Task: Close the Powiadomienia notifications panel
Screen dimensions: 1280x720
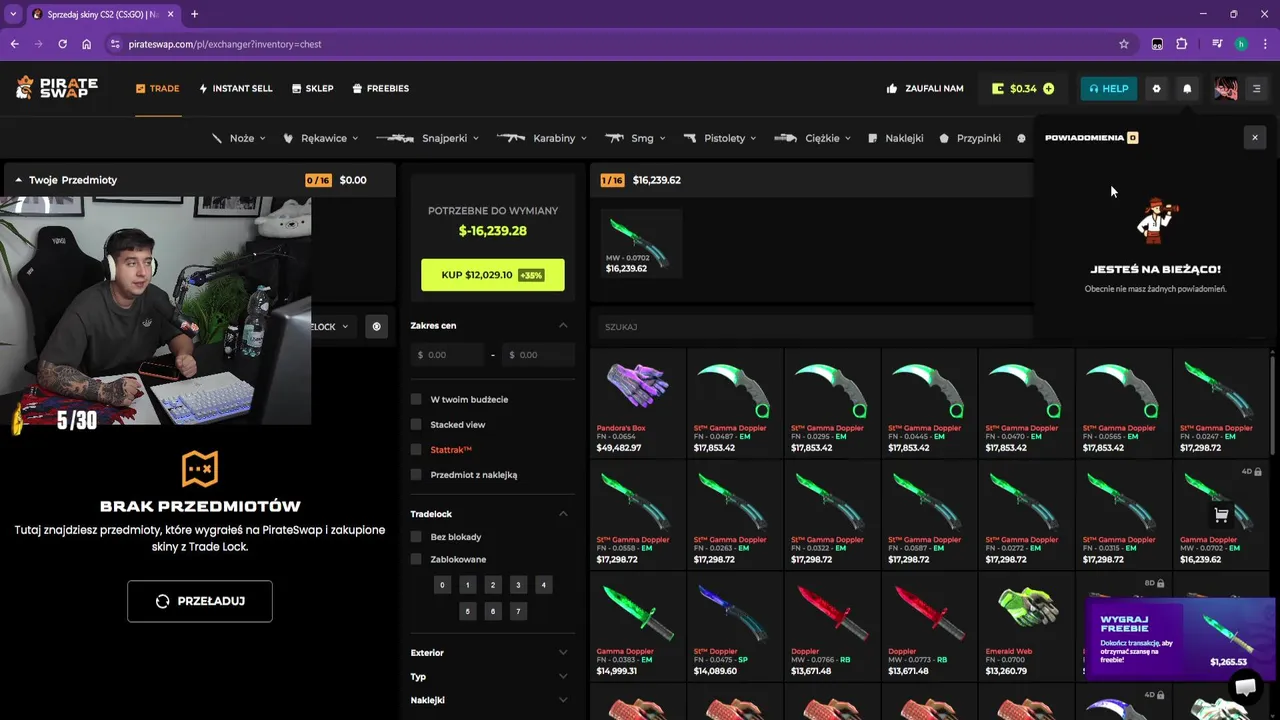Action: tap(1255, 138)
